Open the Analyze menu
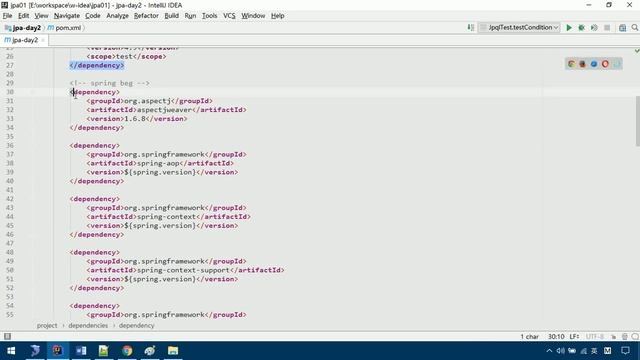Screen dimensions: 640x360 click(x=118, y=16)
